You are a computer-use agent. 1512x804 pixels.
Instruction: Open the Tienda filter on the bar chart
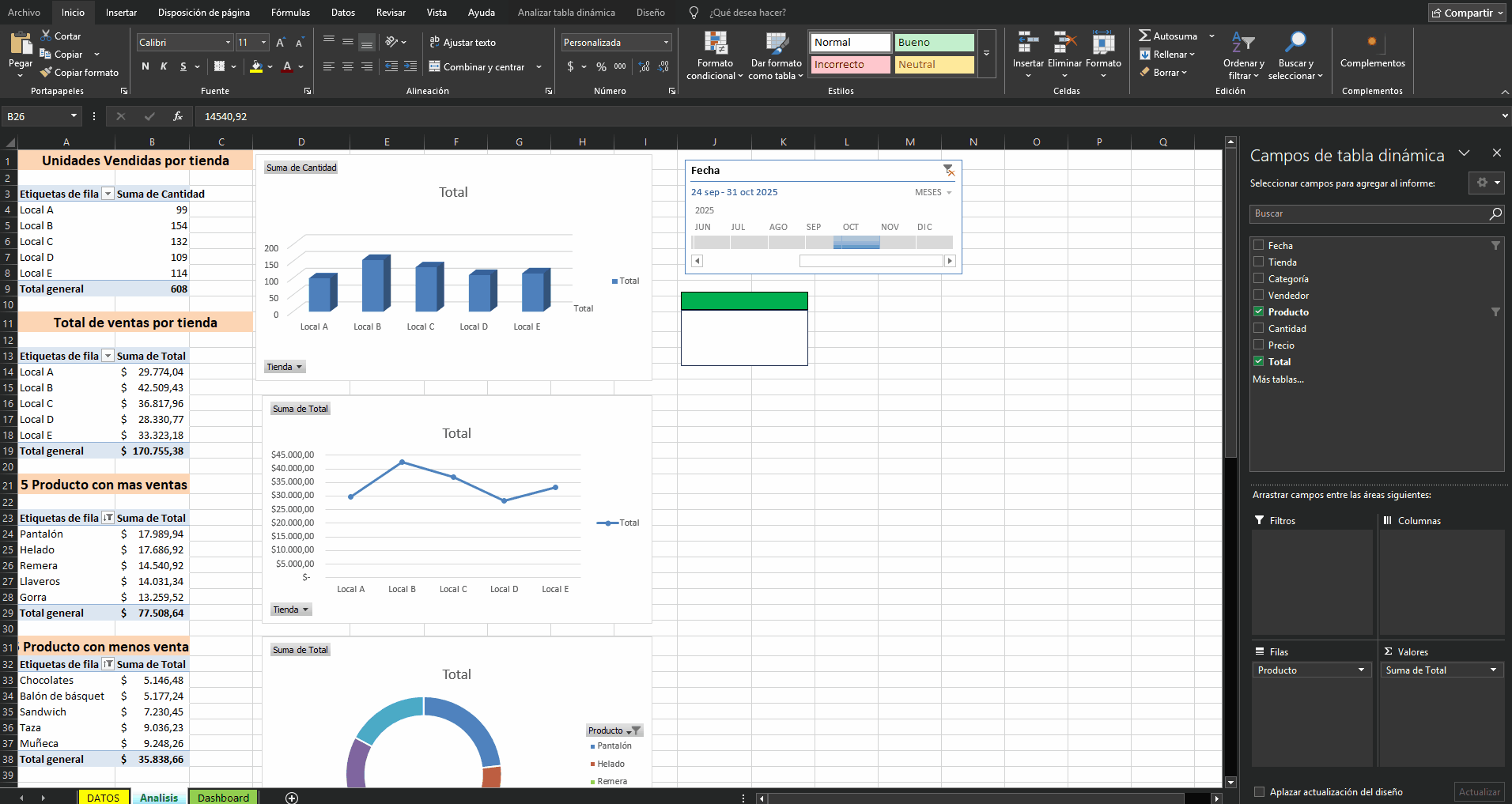[x=285, y=367]
